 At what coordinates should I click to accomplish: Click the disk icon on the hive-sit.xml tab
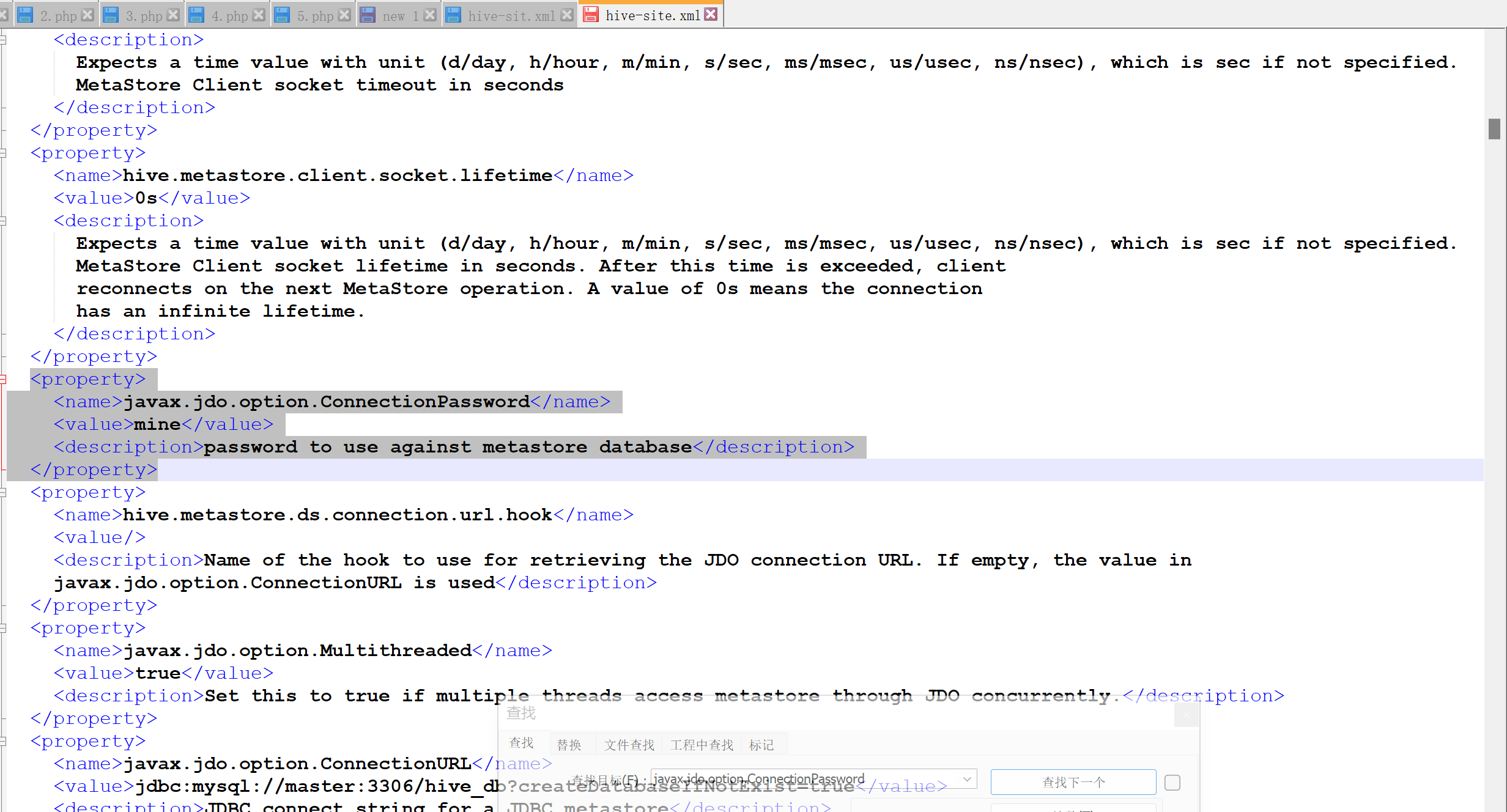[x=453, y=14]
